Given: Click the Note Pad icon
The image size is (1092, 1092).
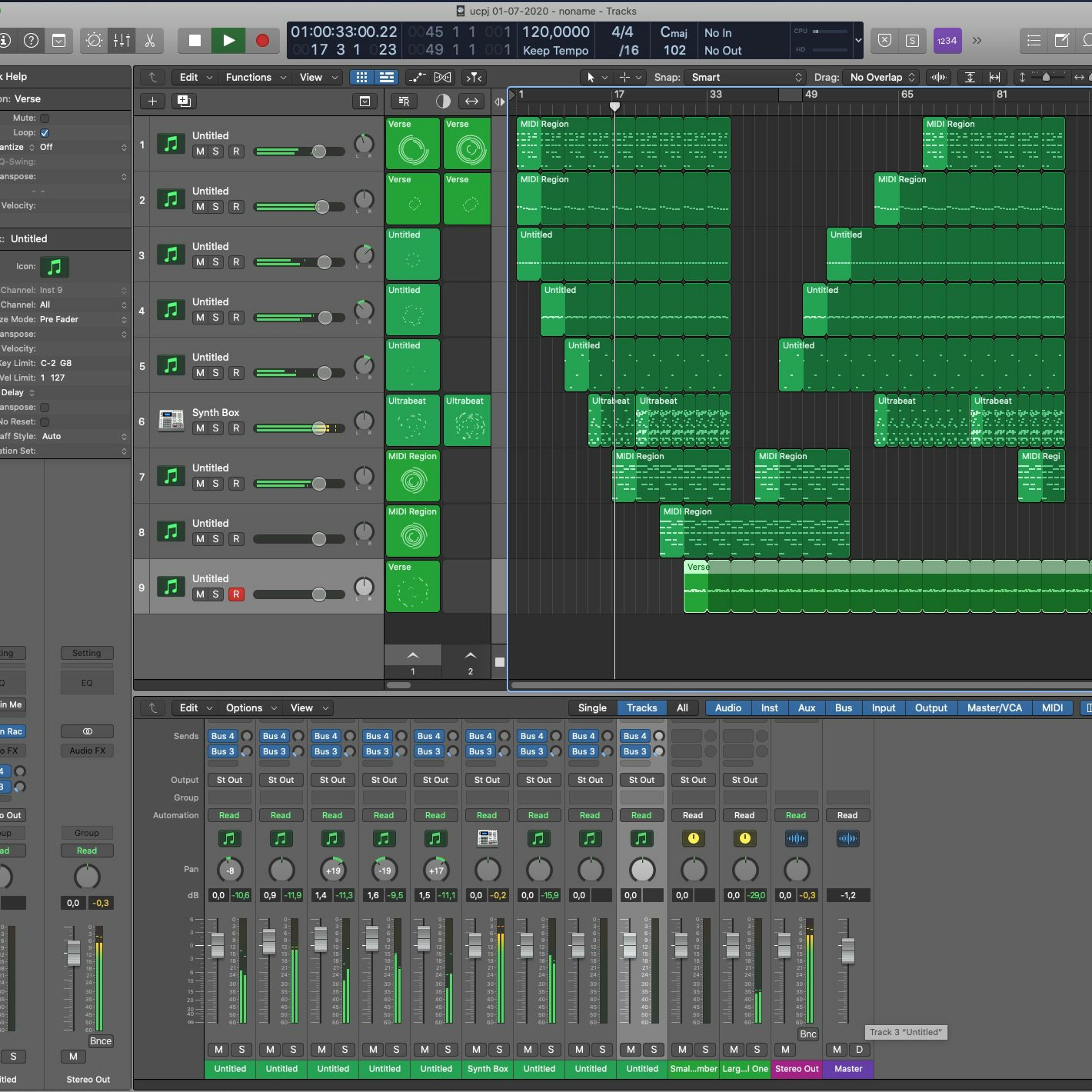Looking at the screenshot, I should [x=1061, y=41].
